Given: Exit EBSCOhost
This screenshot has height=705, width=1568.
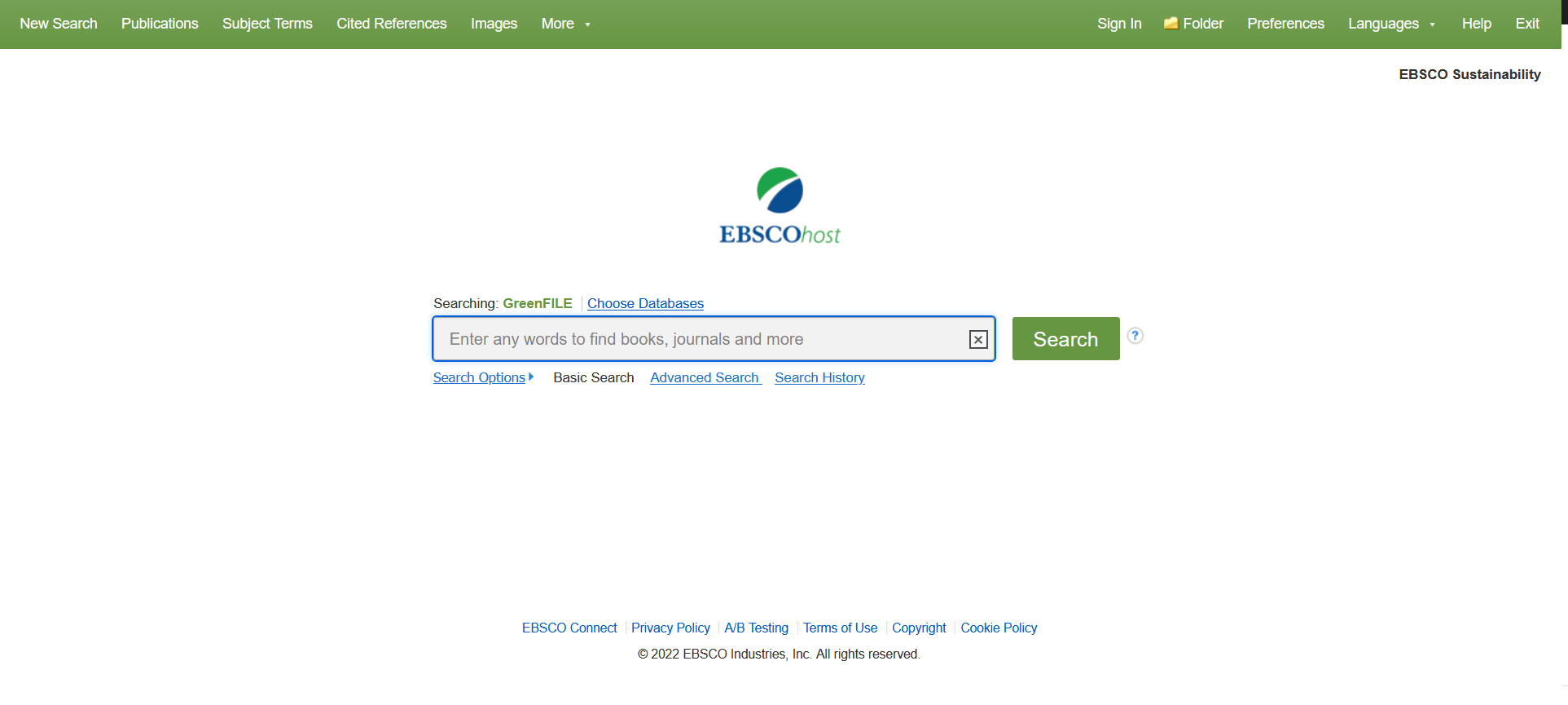Looking at the screenshot, I should (1527, 24).
